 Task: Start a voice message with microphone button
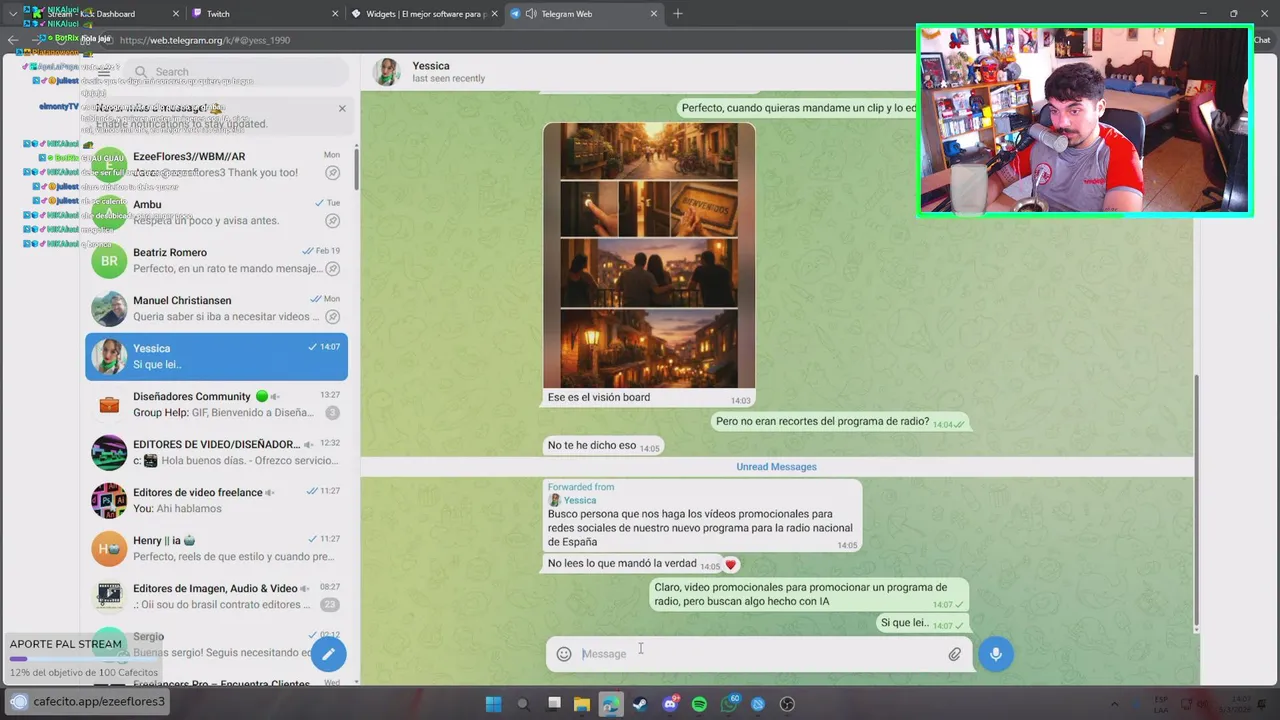[995, 654]
